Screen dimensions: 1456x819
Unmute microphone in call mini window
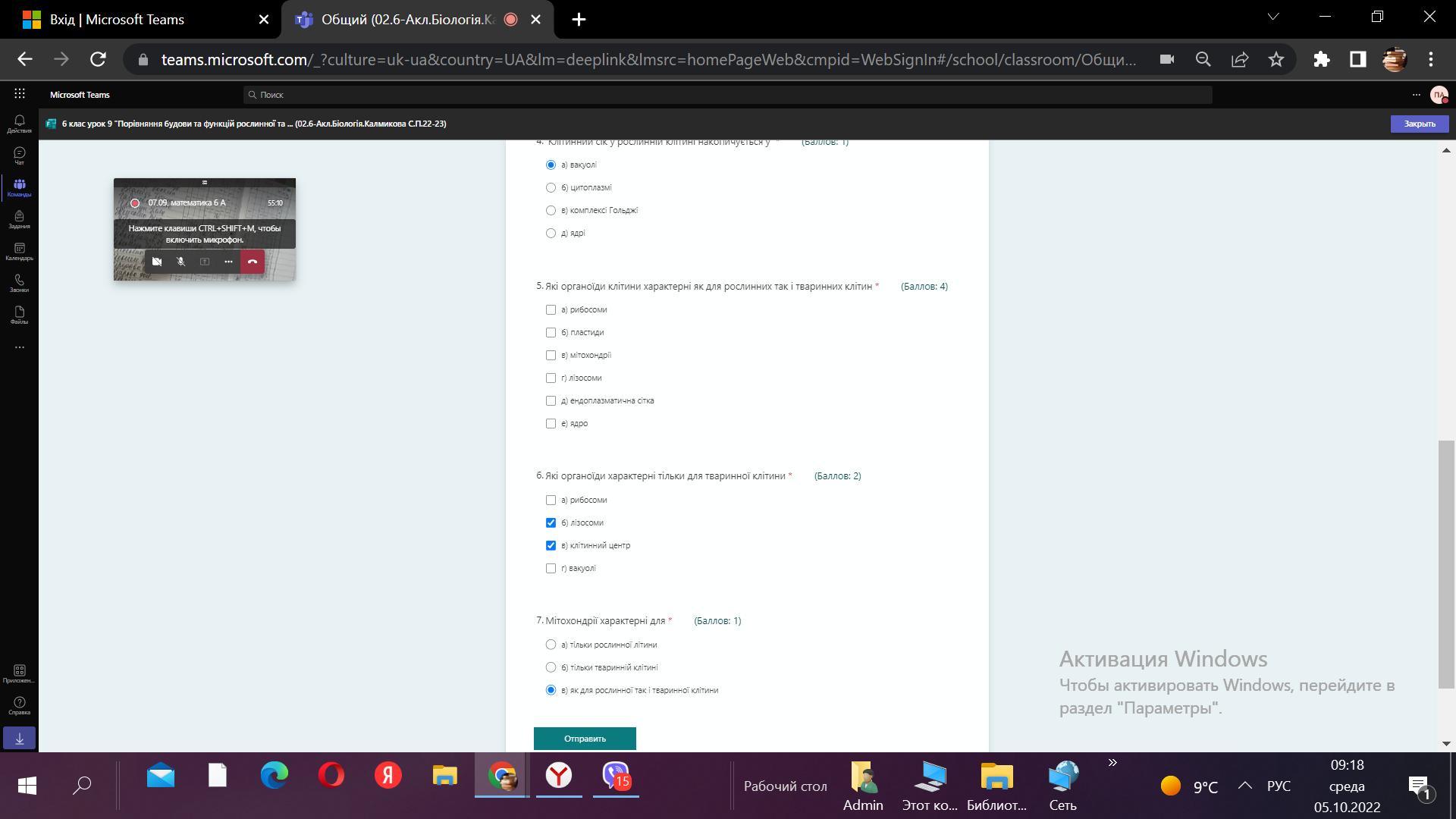(x=180, y=262)
